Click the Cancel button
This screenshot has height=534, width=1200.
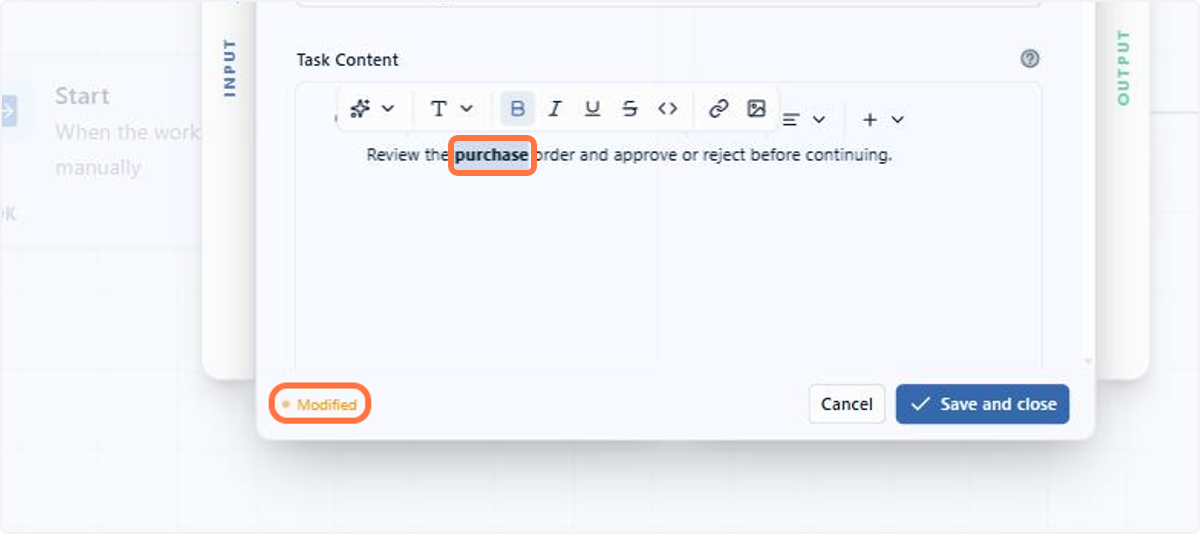(x=846, y=404)
